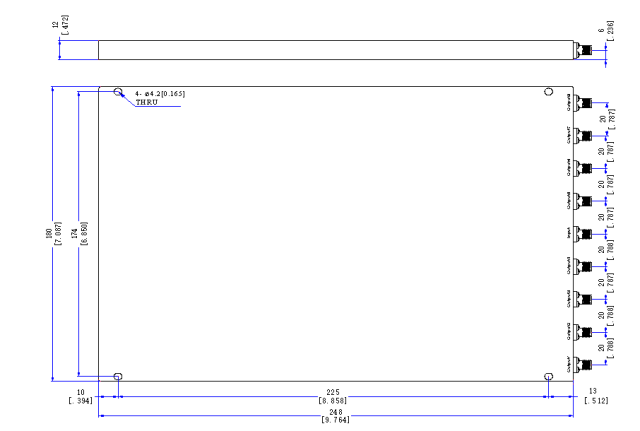Select the side view rectangular housing outline
This screenshot has height=431, width=640.
pyautogui.click(x=336, y=50)
